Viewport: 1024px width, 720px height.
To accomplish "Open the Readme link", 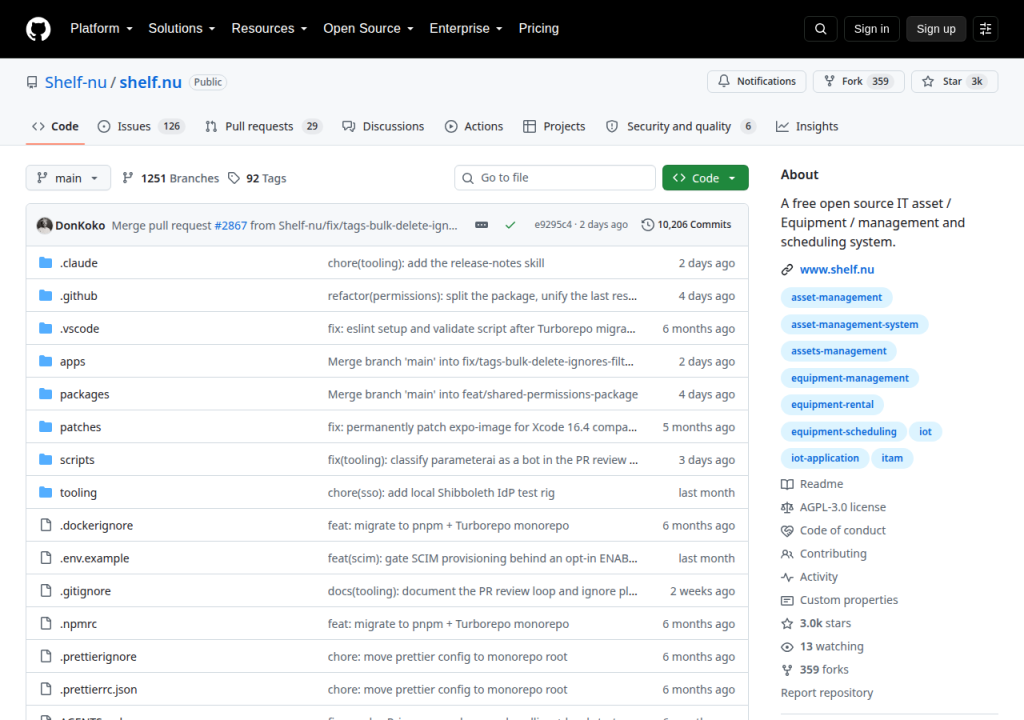I will 812,484.
